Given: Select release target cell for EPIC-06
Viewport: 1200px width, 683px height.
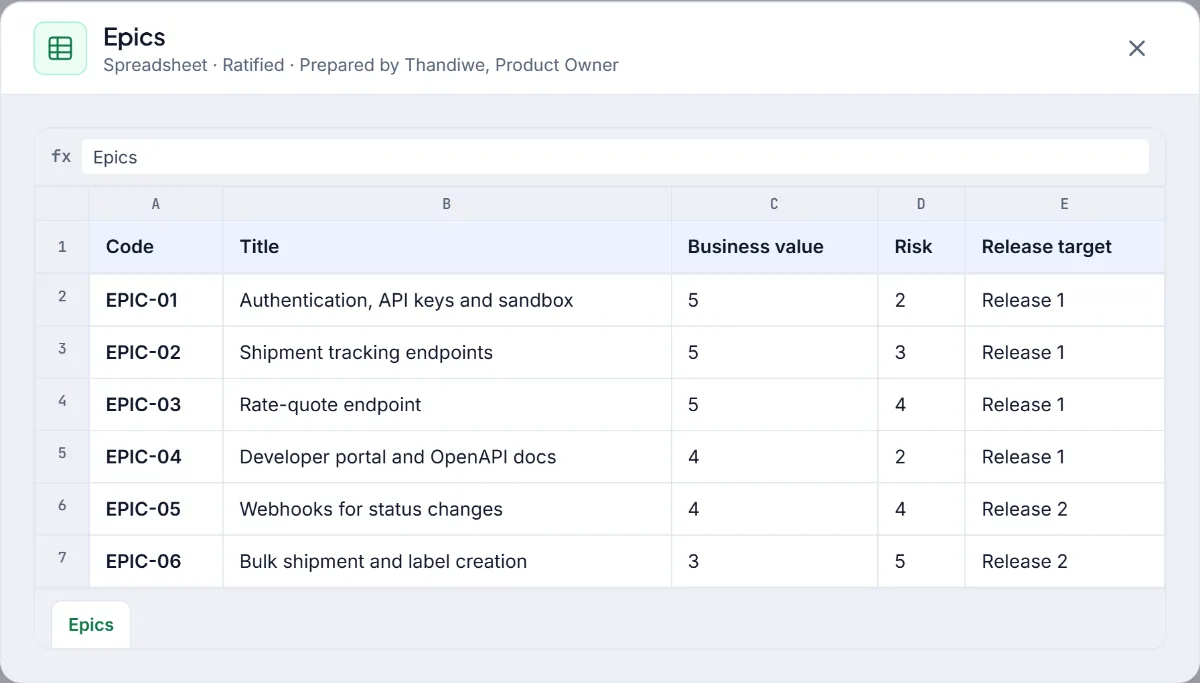Looking at the screenshot, I should pos(1064,560).
